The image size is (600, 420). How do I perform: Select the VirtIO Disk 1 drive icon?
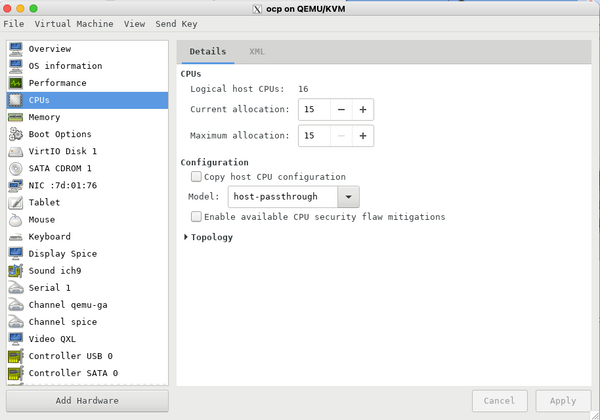(16, 151)
